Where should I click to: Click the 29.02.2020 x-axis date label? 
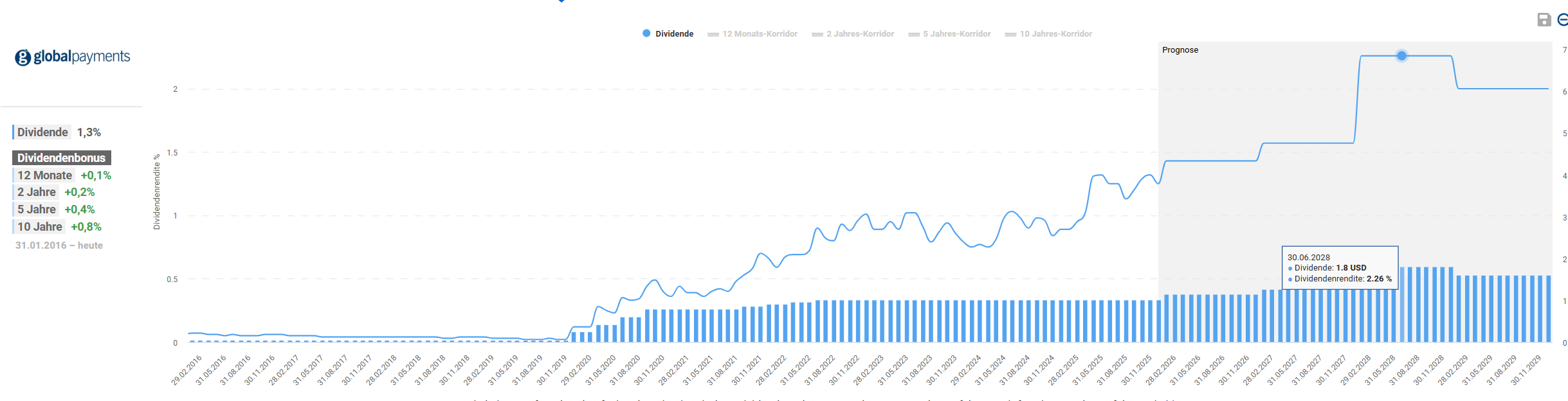pyautogui.click(x=577, y=370)
